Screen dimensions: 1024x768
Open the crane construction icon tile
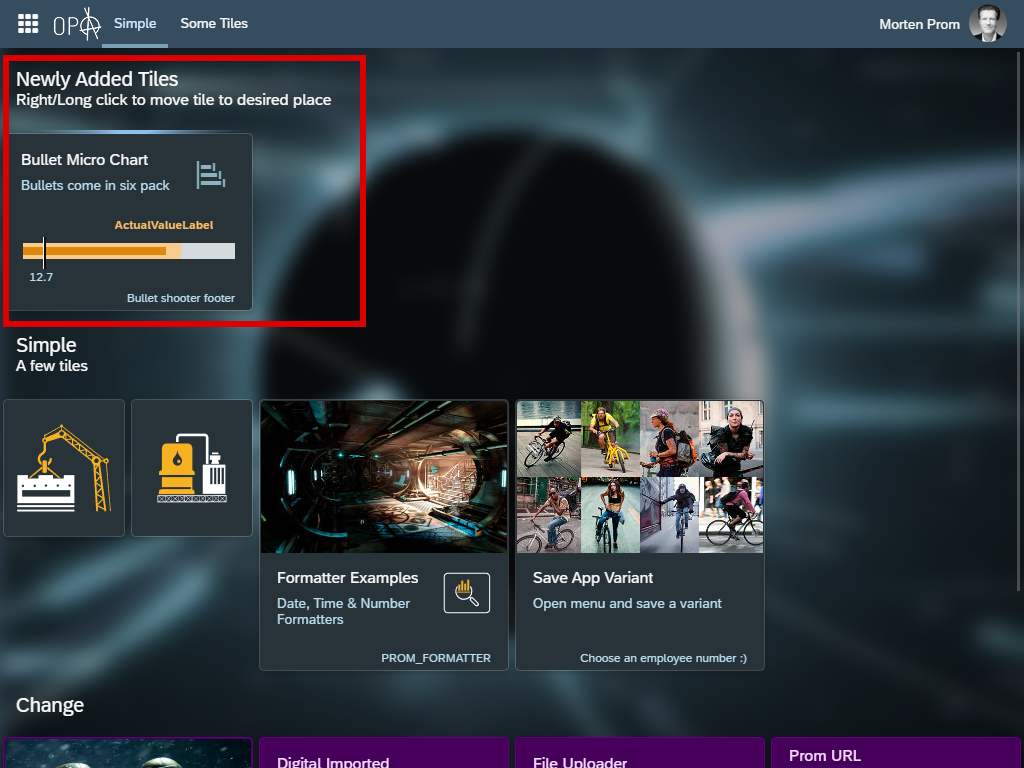[x=64, y=468]
